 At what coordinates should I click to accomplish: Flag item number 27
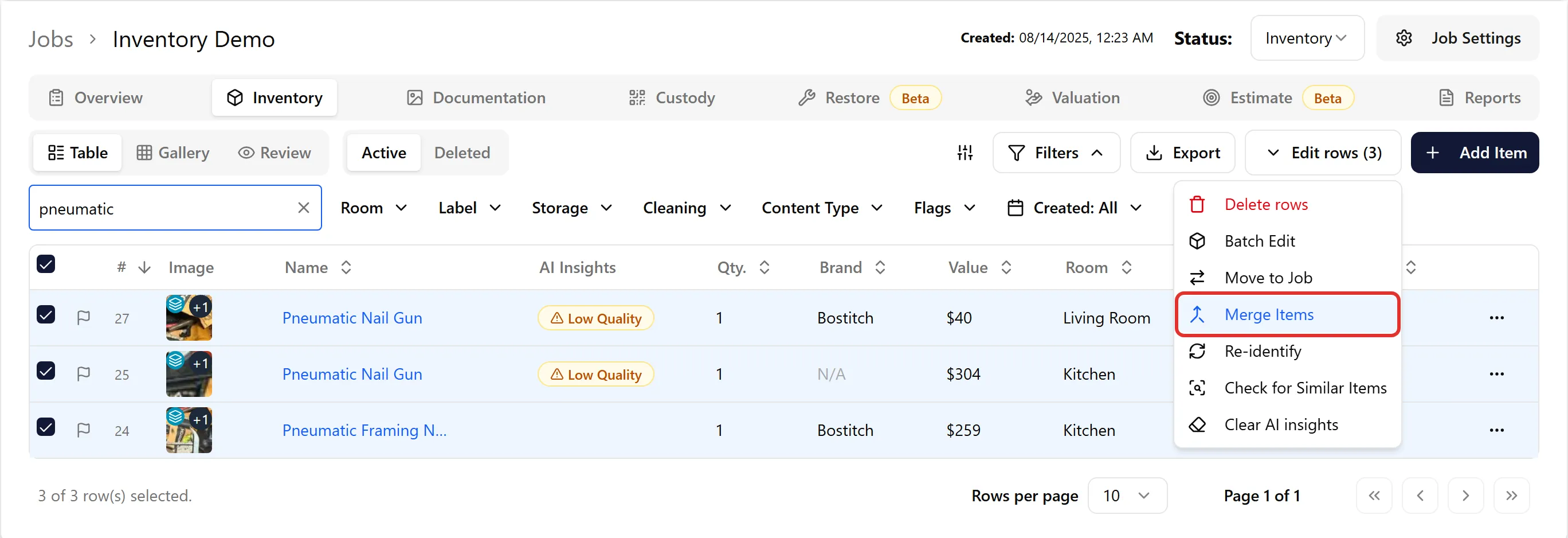84,317
